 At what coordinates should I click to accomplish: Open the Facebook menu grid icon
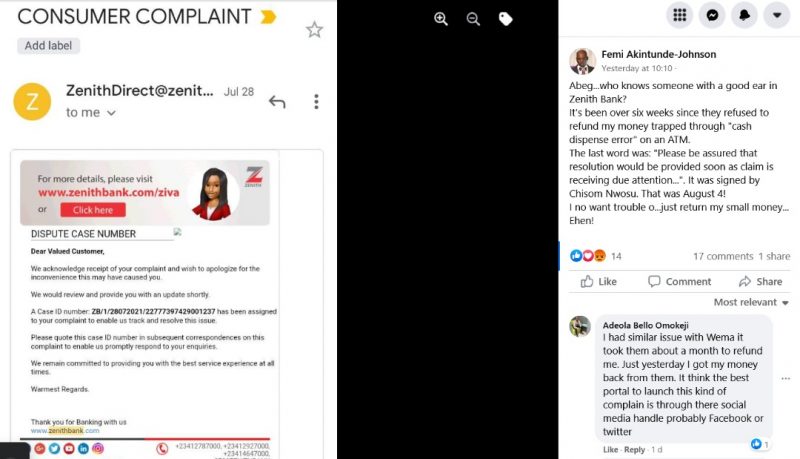680,15
